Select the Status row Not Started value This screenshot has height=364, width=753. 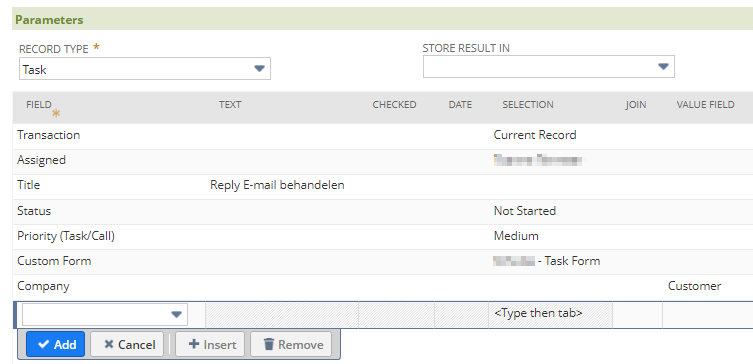(x=524, y=211)
